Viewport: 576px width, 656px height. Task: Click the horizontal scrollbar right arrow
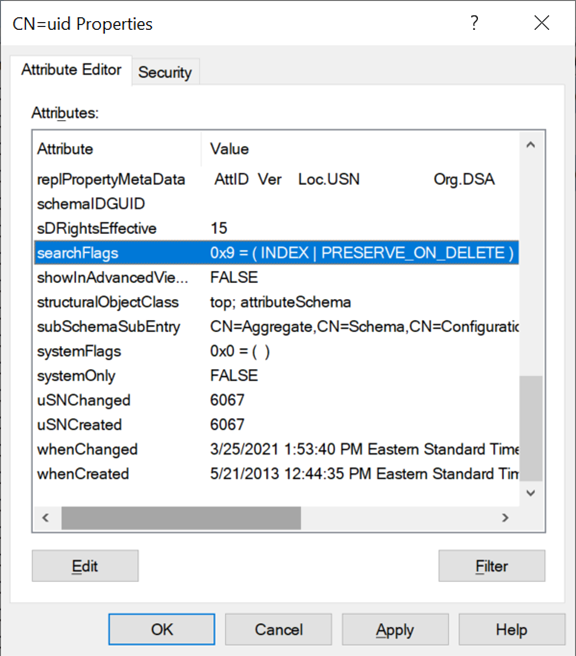[x=505, y=518]
